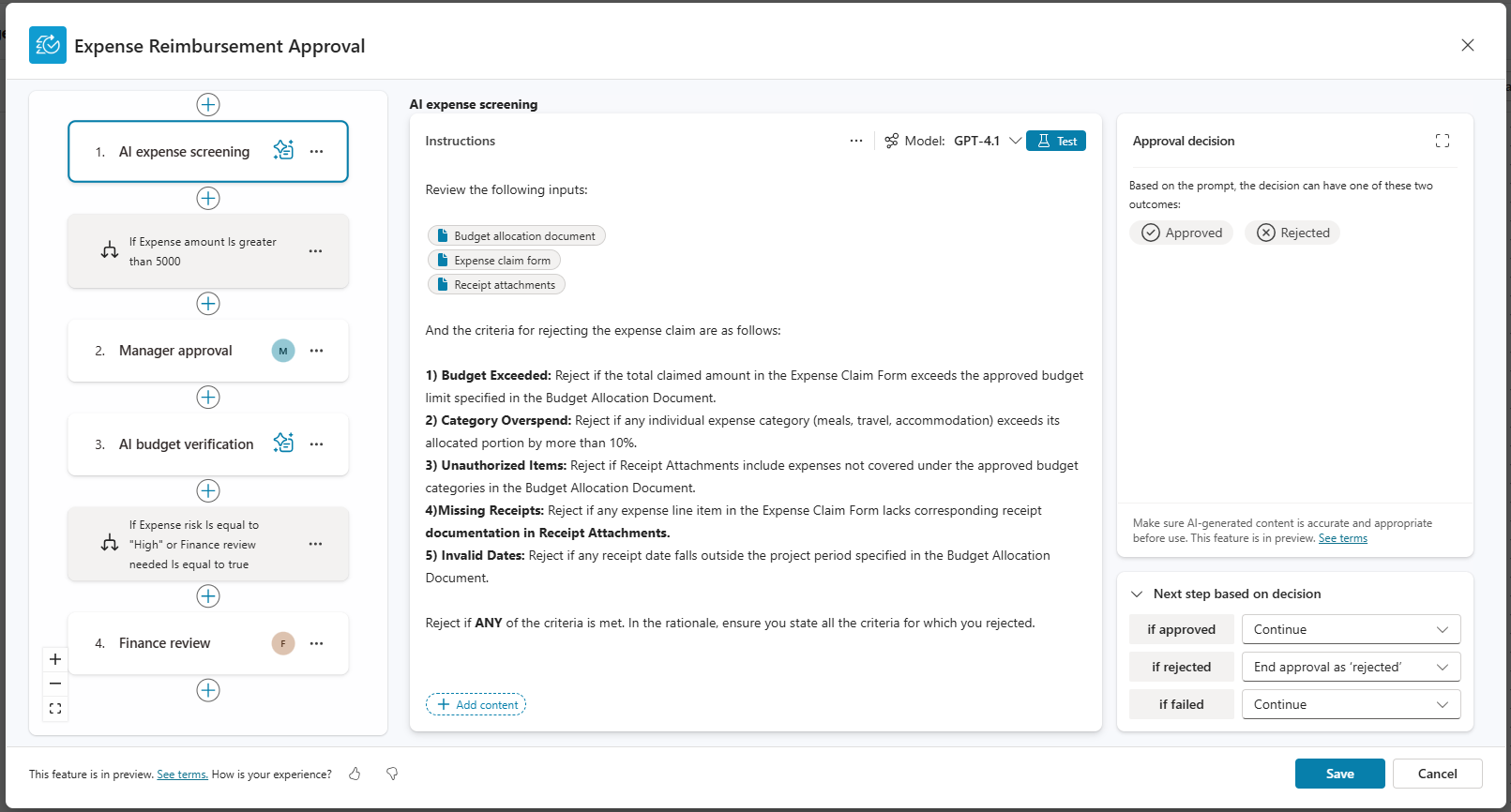Add a step below Finance review
Screen dimensions: 1511x812
(208, 690)
